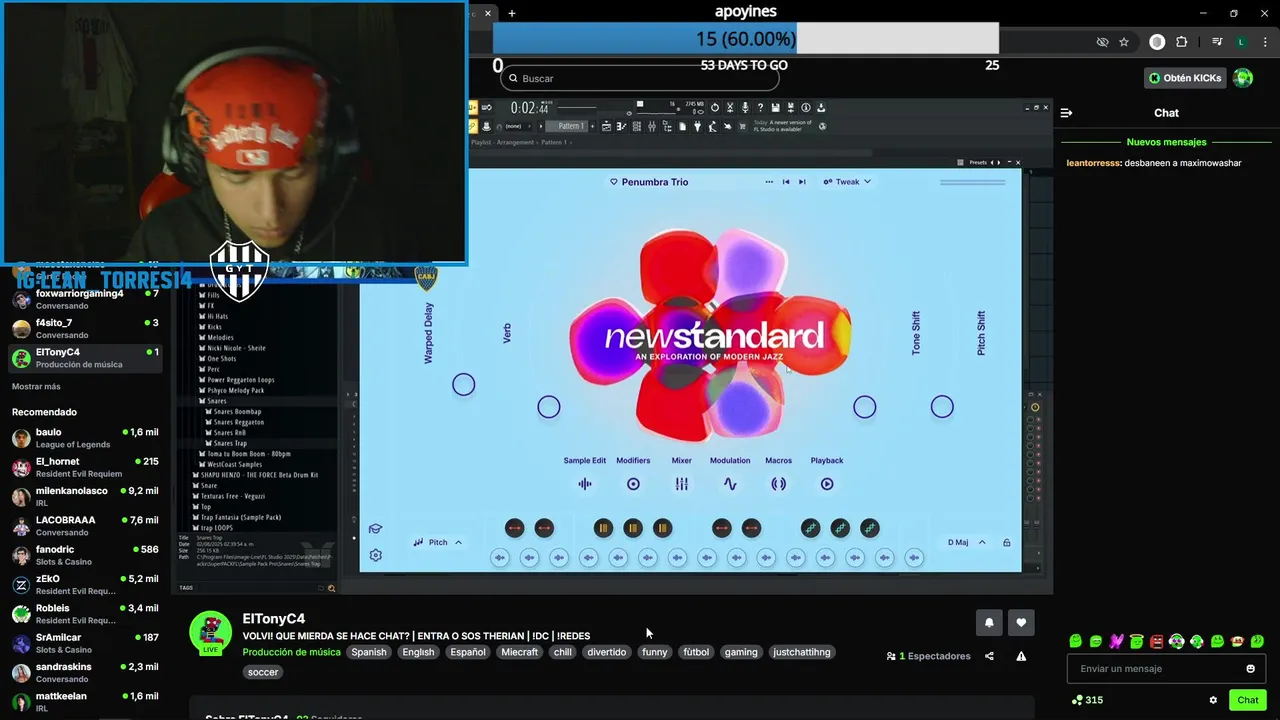Toggle the key lock next to D Maj
The image size is (1280, 720).
[1006, 542]
